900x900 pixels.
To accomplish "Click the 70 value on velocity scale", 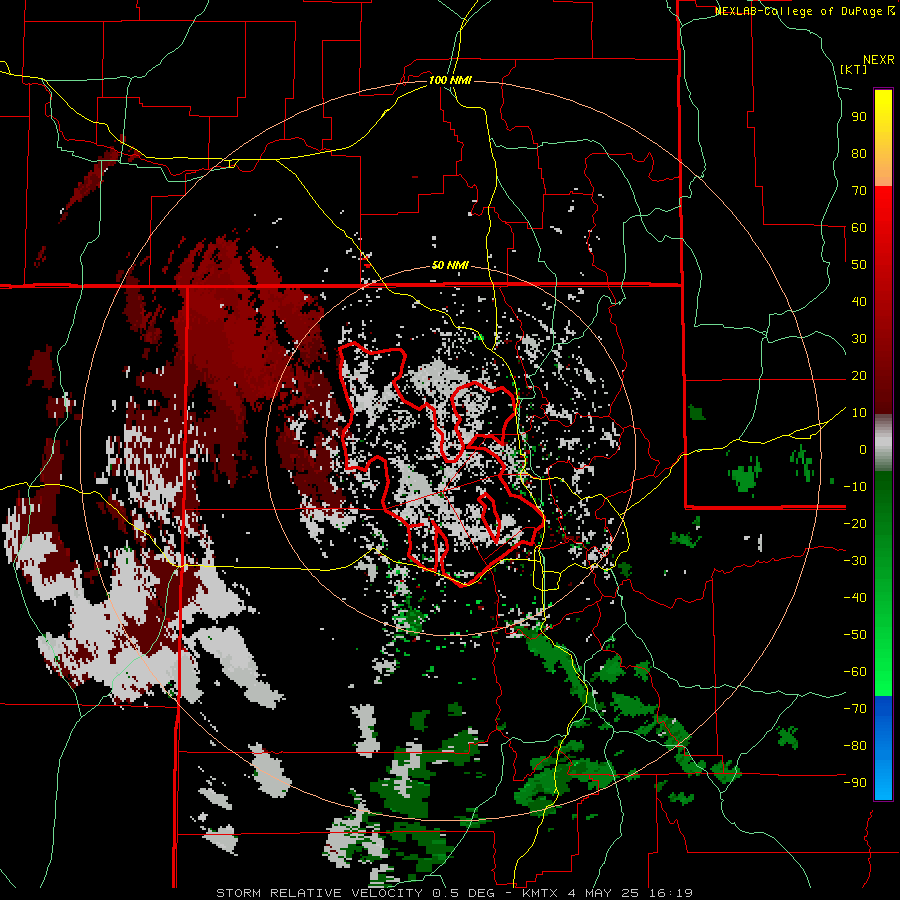I will point(859,191).
